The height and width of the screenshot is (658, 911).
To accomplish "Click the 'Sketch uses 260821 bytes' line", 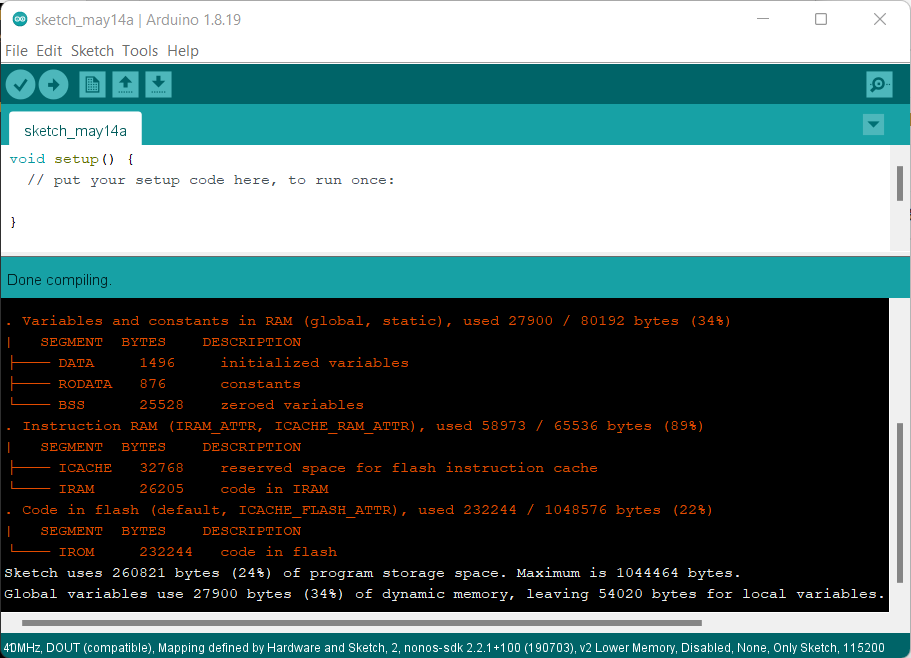I will 372,573.
